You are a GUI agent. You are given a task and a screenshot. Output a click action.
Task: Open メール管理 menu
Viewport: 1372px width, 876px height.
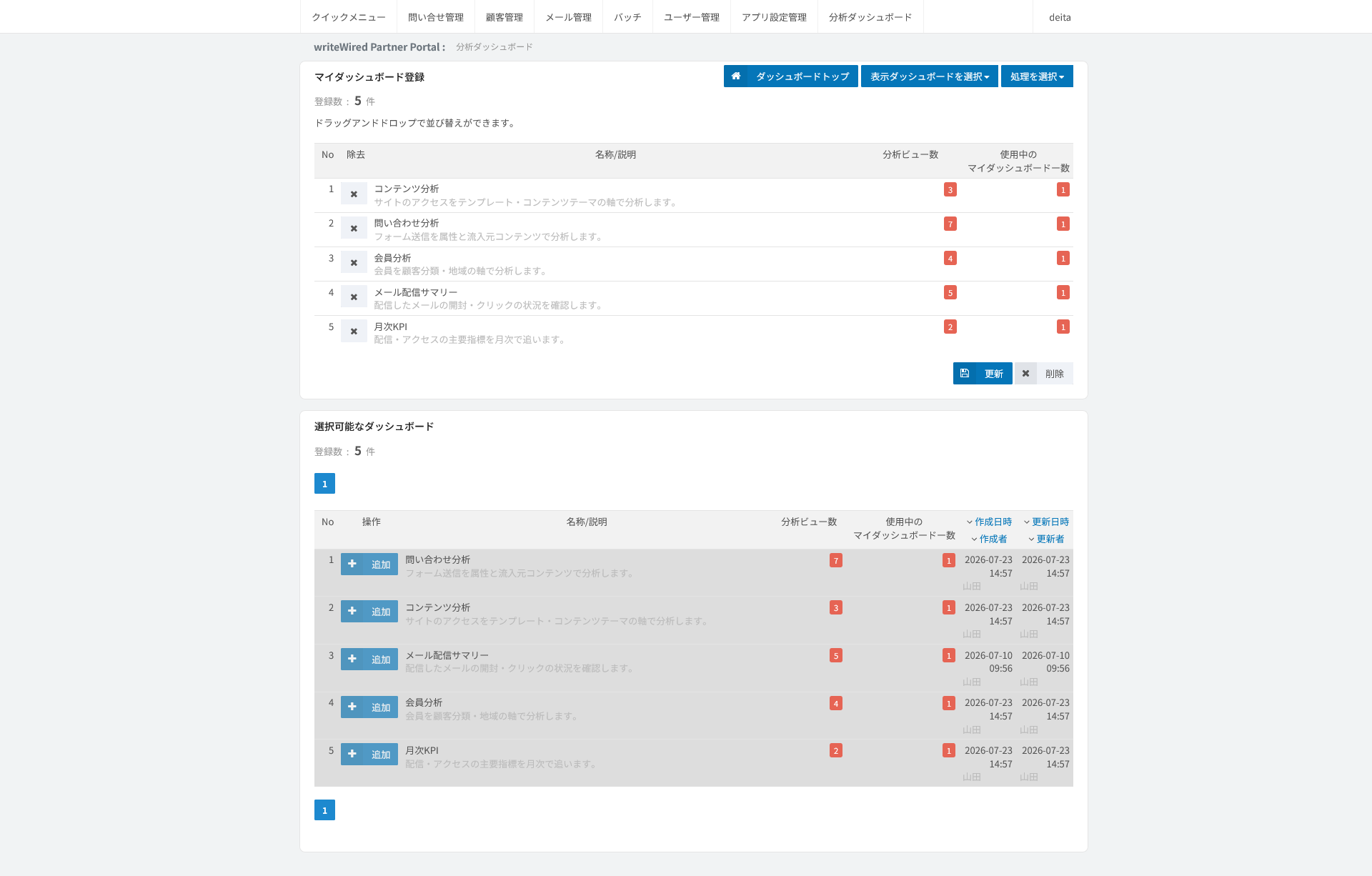tap(569, 17)
